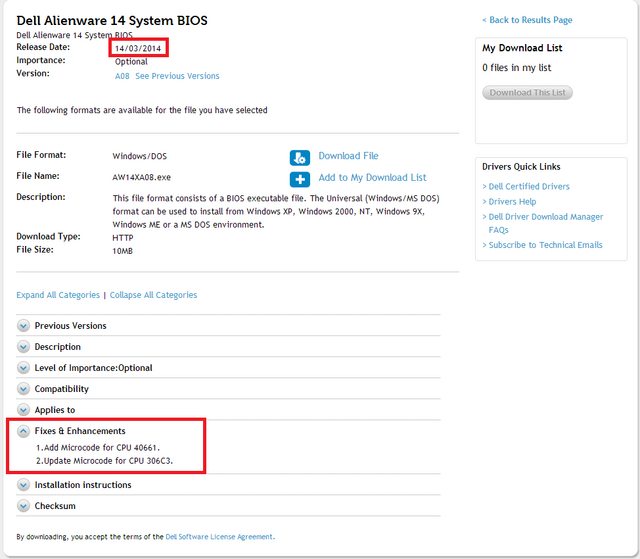640x559 pixels.
Task: Click Add to My Download List link
Action: pos(372,177)
